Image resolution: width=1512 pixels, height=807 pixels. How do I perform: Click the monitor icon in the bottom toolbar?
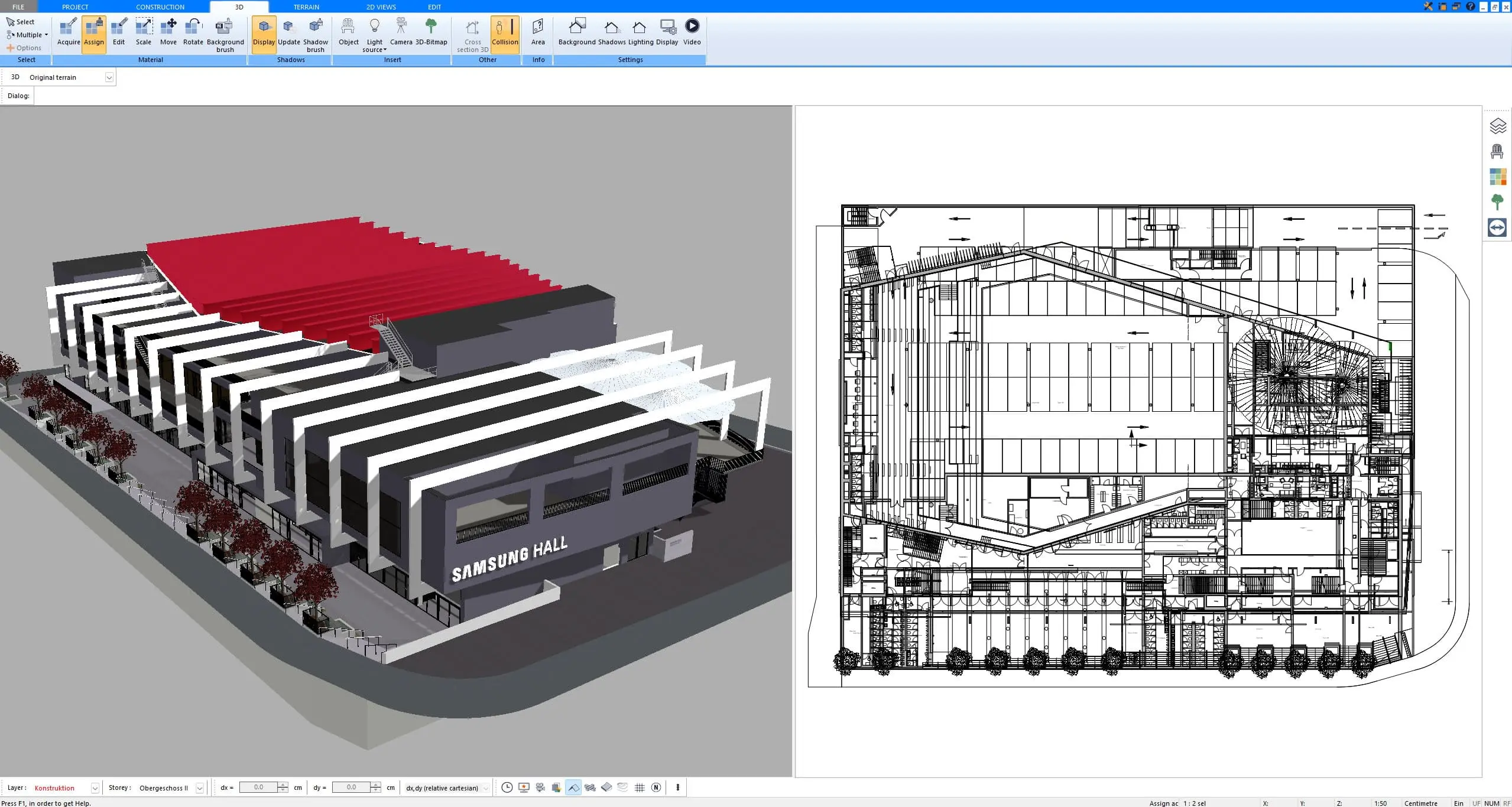pyautogui.click(x=524, y=788)
